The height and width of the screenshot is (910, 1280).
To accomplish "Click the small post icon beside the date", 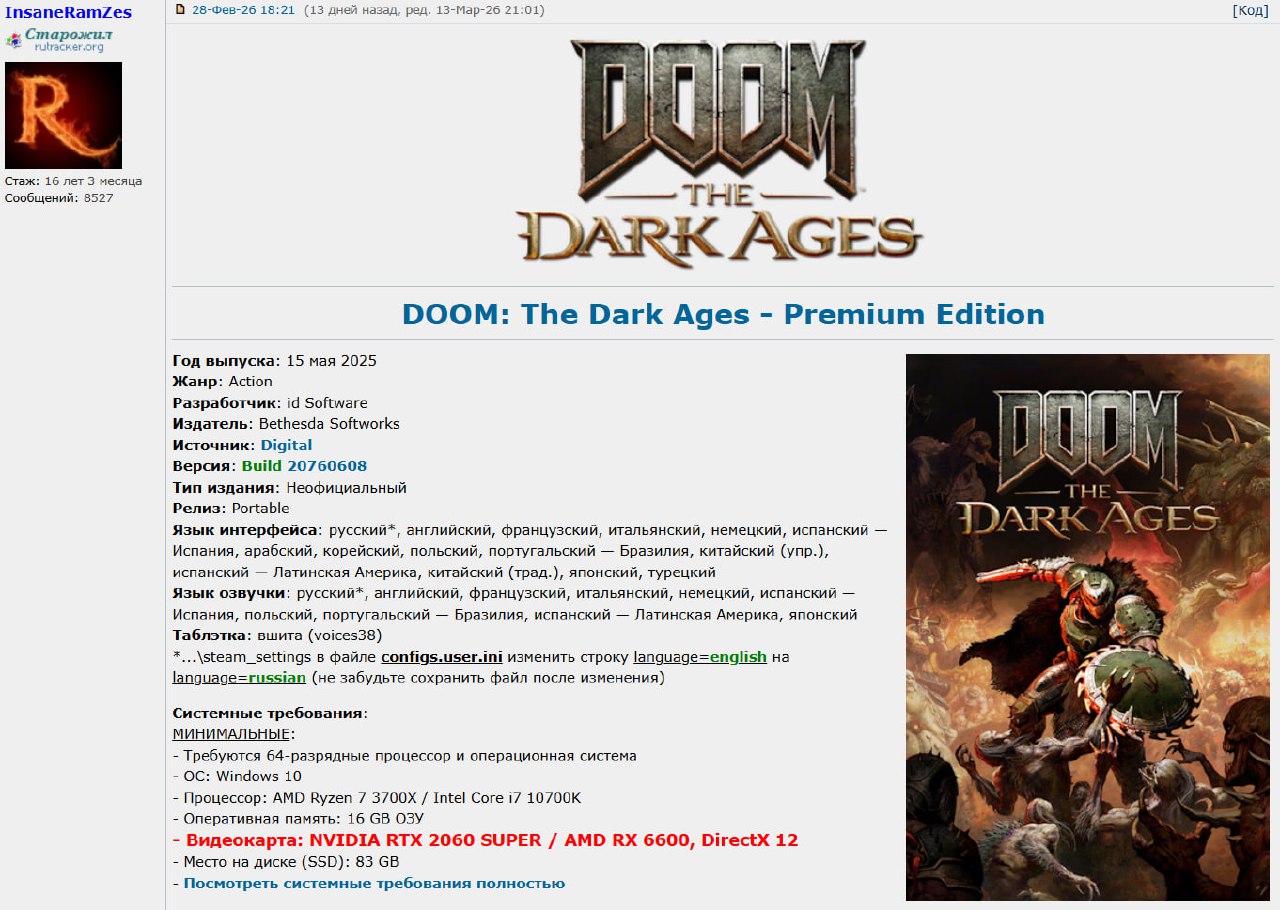I will (x=180, y=9).
